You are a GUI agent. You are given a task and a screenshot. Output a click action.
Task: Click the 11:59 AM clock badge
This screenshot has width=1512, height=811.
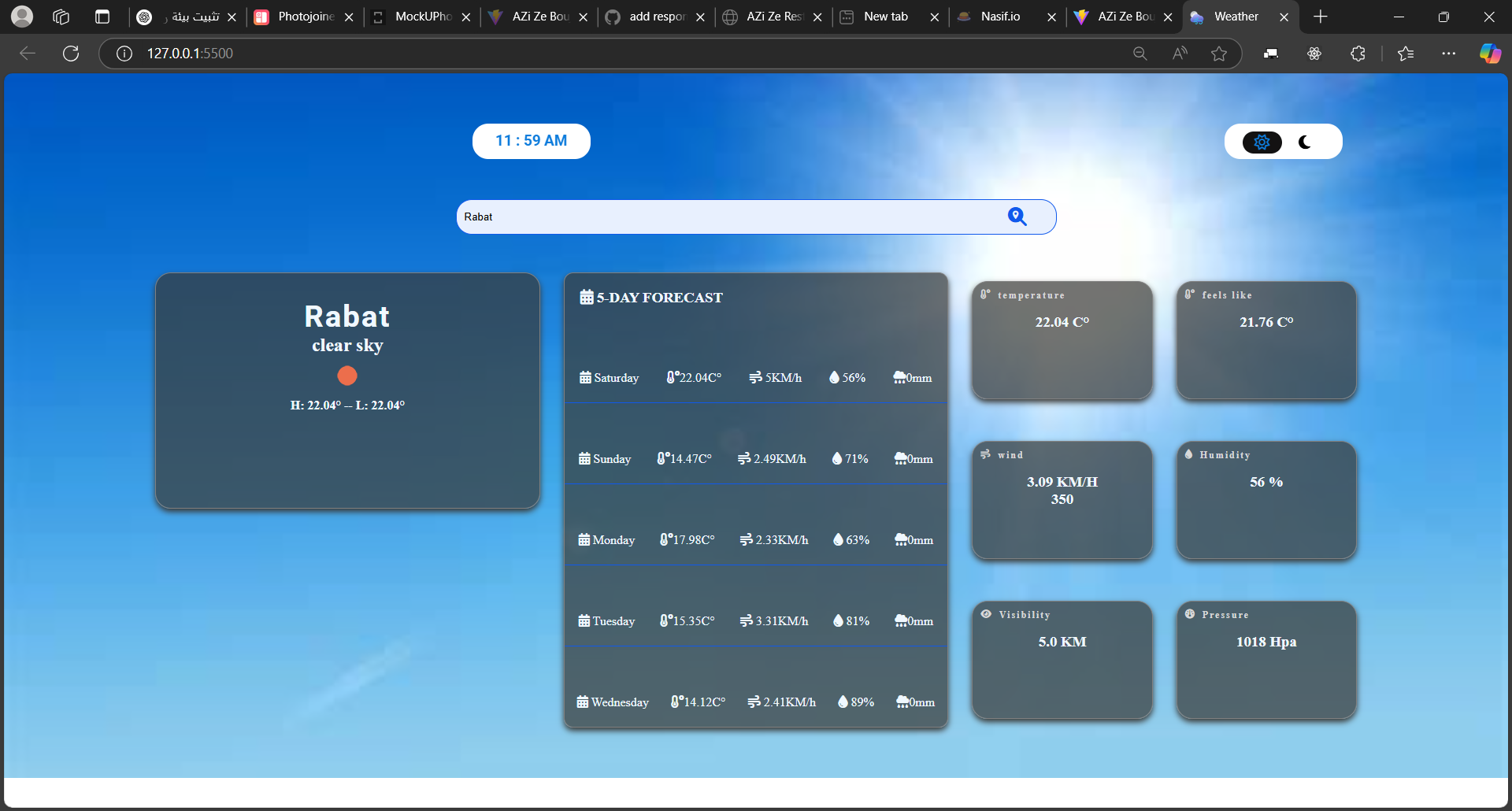click(x=531, y=141)
